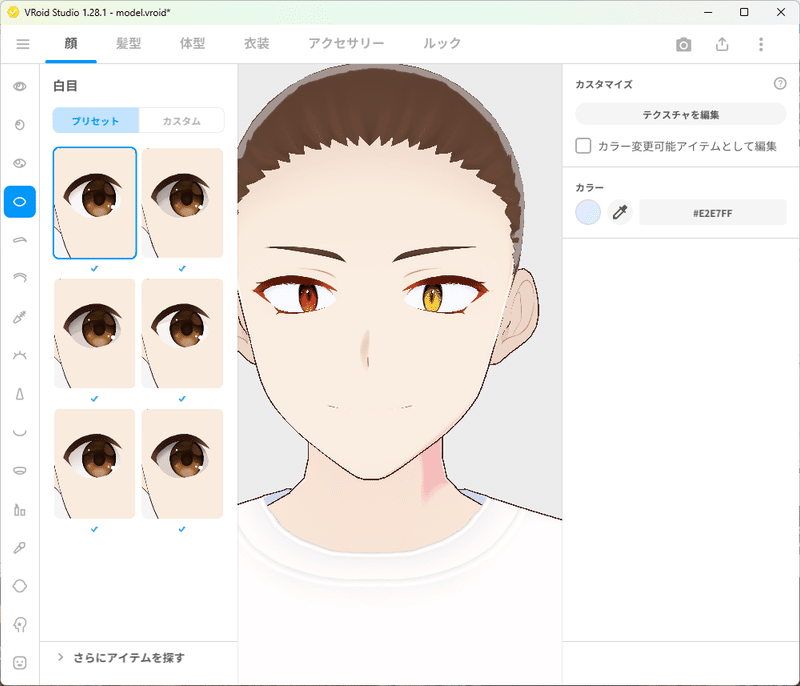This screenshot has height=686, width=800.
Task: Open the light blue color swatch
Action: click(588, 212)
